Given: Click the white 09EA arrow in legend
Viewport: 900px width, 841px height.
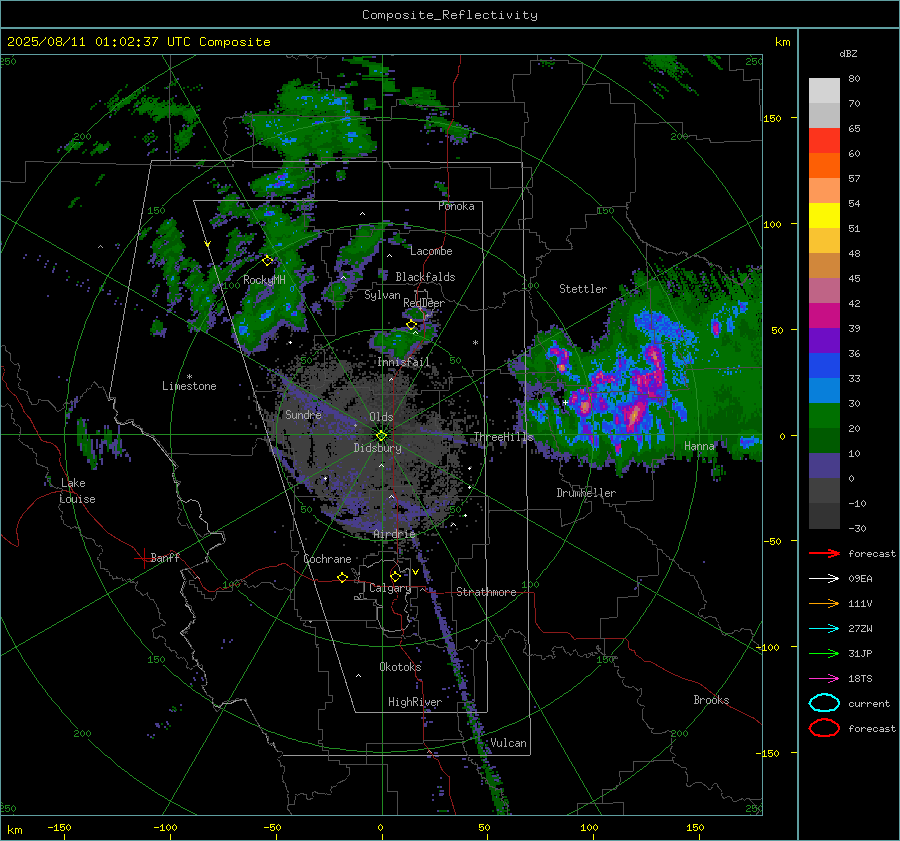Looking at the screenshot, I should tap(824, 578).
